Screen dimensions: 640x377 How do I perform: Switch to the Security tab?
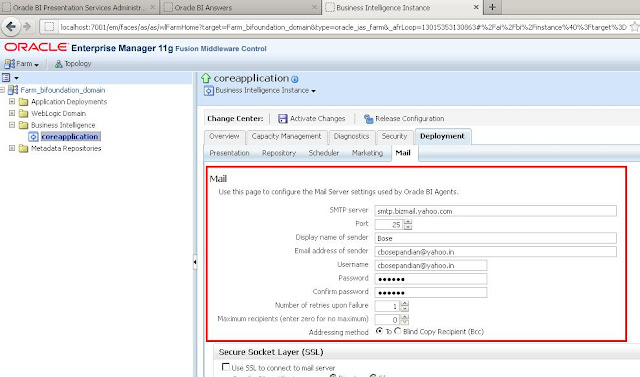[394, 137]
